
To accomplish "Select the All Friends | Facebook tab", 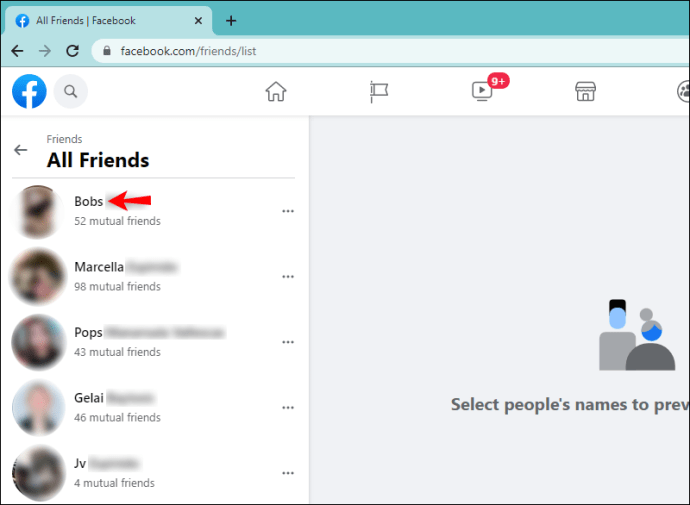I will pos(108,21).
